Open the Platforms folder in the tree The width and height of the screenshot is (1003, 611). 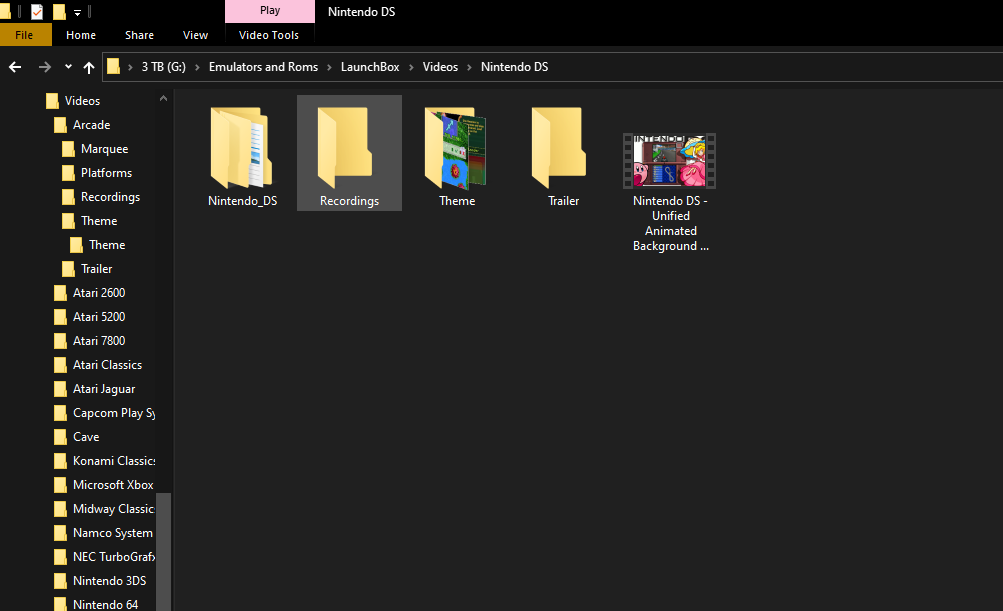[106, 173]
